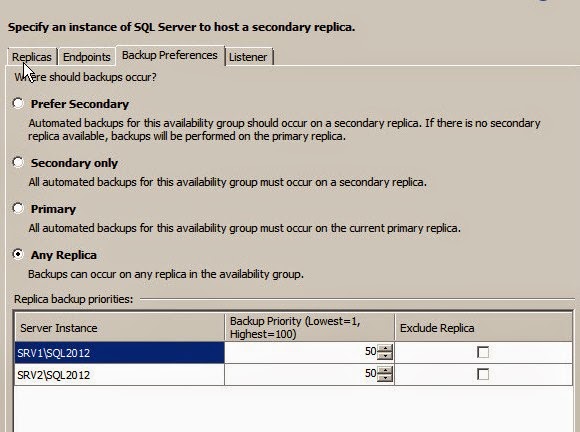Select the Prefer Secondary radio button

pos(18,103)
